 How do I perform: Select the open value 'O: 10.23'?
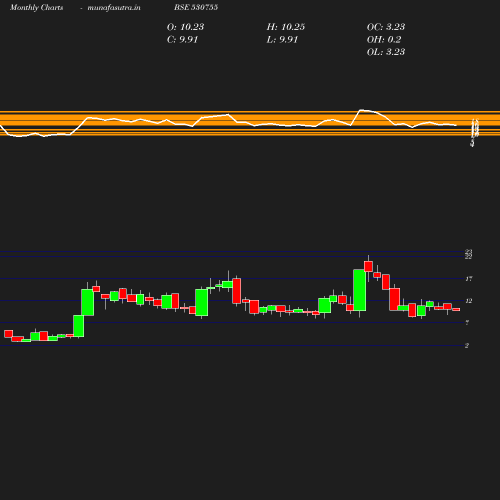[x=185, y=27]
